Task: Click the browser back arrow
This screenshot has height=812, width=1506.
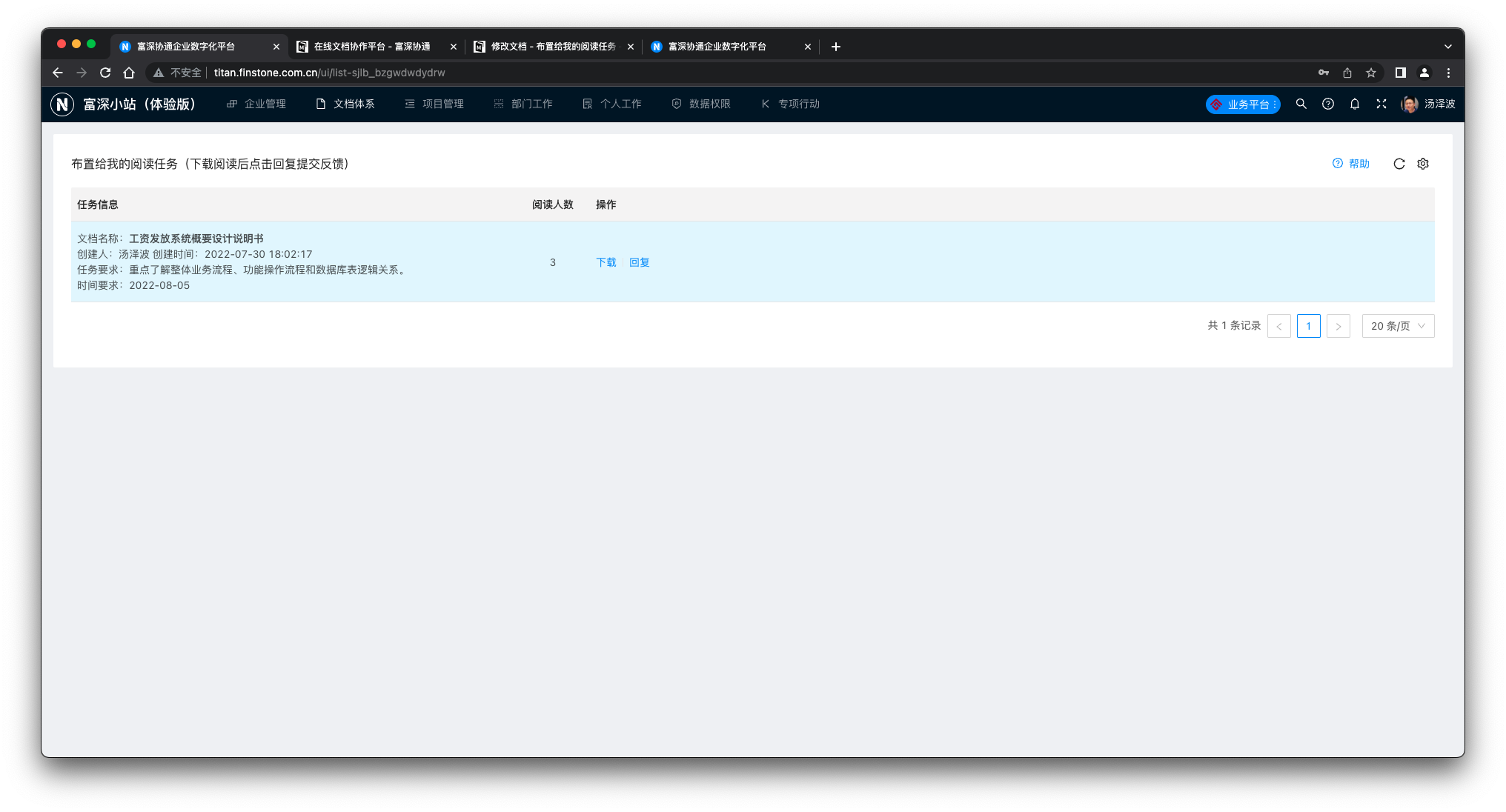Action: coord(58,73)
